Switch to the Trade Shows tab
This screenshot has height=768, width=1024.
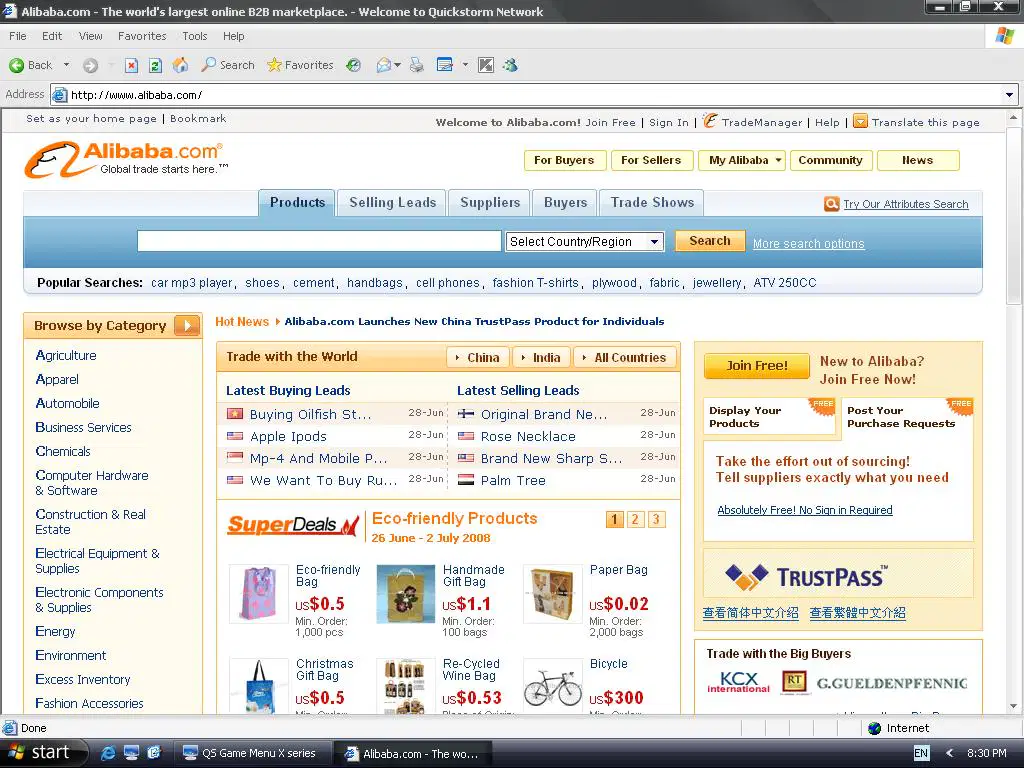click(652, 202)
